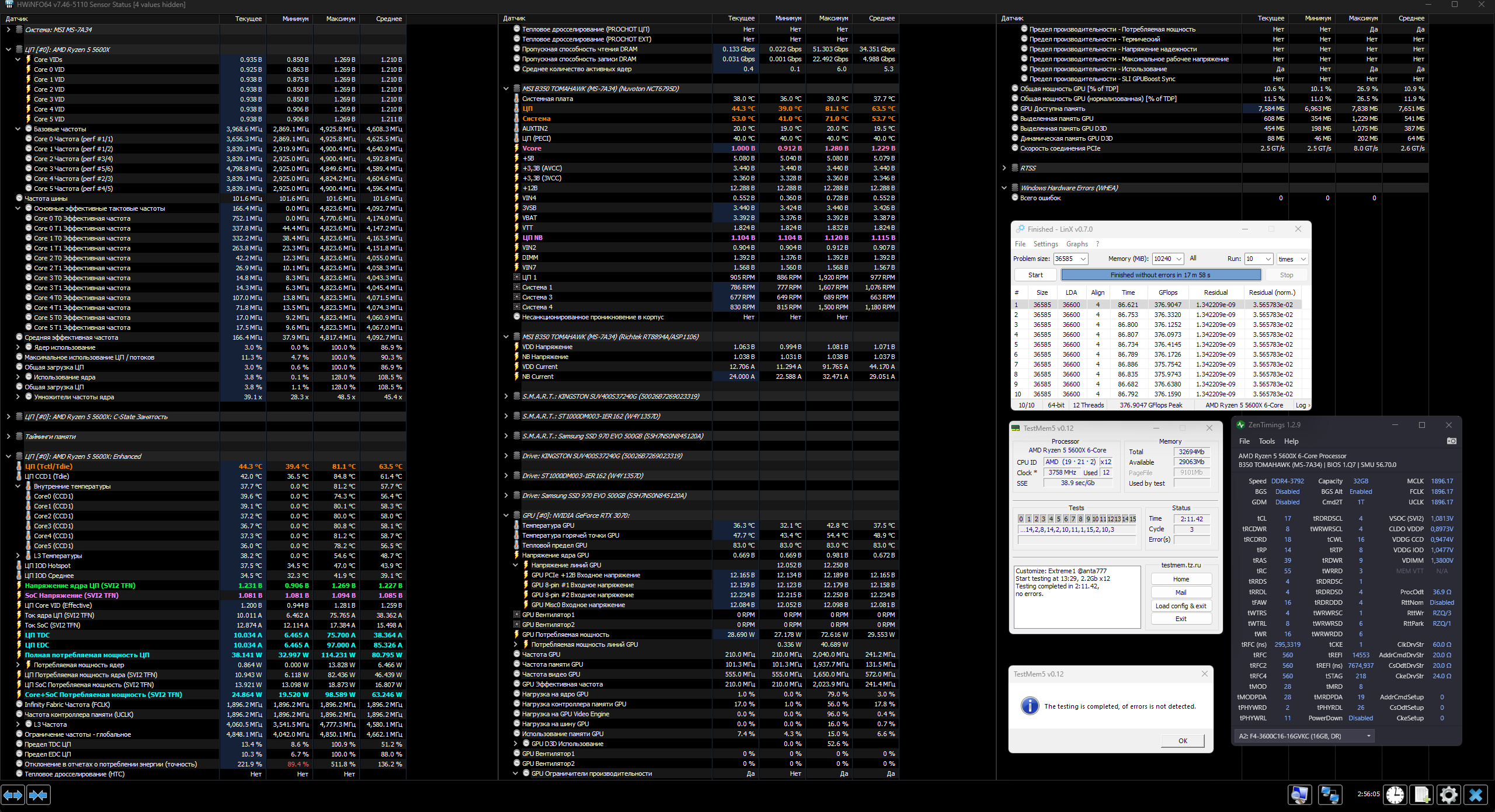
Task: Start logging via the document plus icon
Action: coord(1421,795)
